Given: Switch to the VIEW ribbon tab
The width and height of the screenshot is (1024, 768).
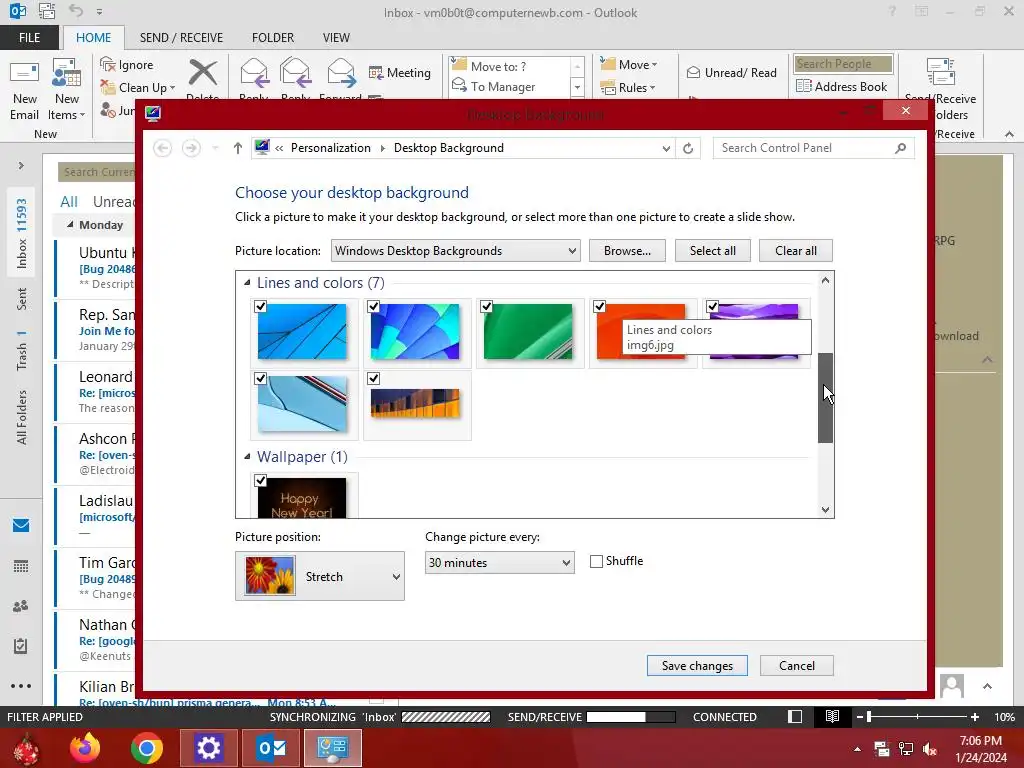Looking at the screenshot, I should pos(336,37).
